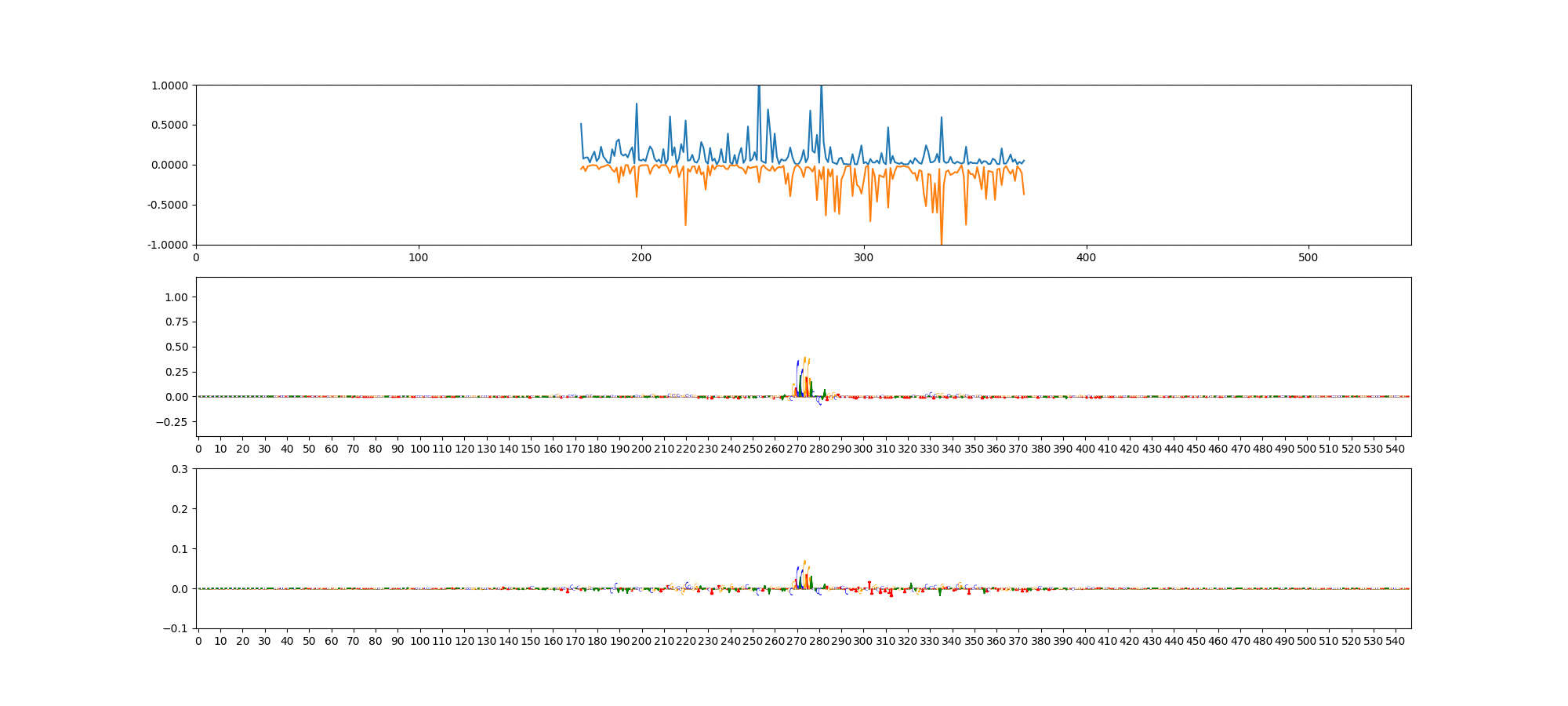The width and height of the screenshot is (1568, 706).
Task: Click the 130 x-axis tick label in middle plot
Action: coord(486,449)
